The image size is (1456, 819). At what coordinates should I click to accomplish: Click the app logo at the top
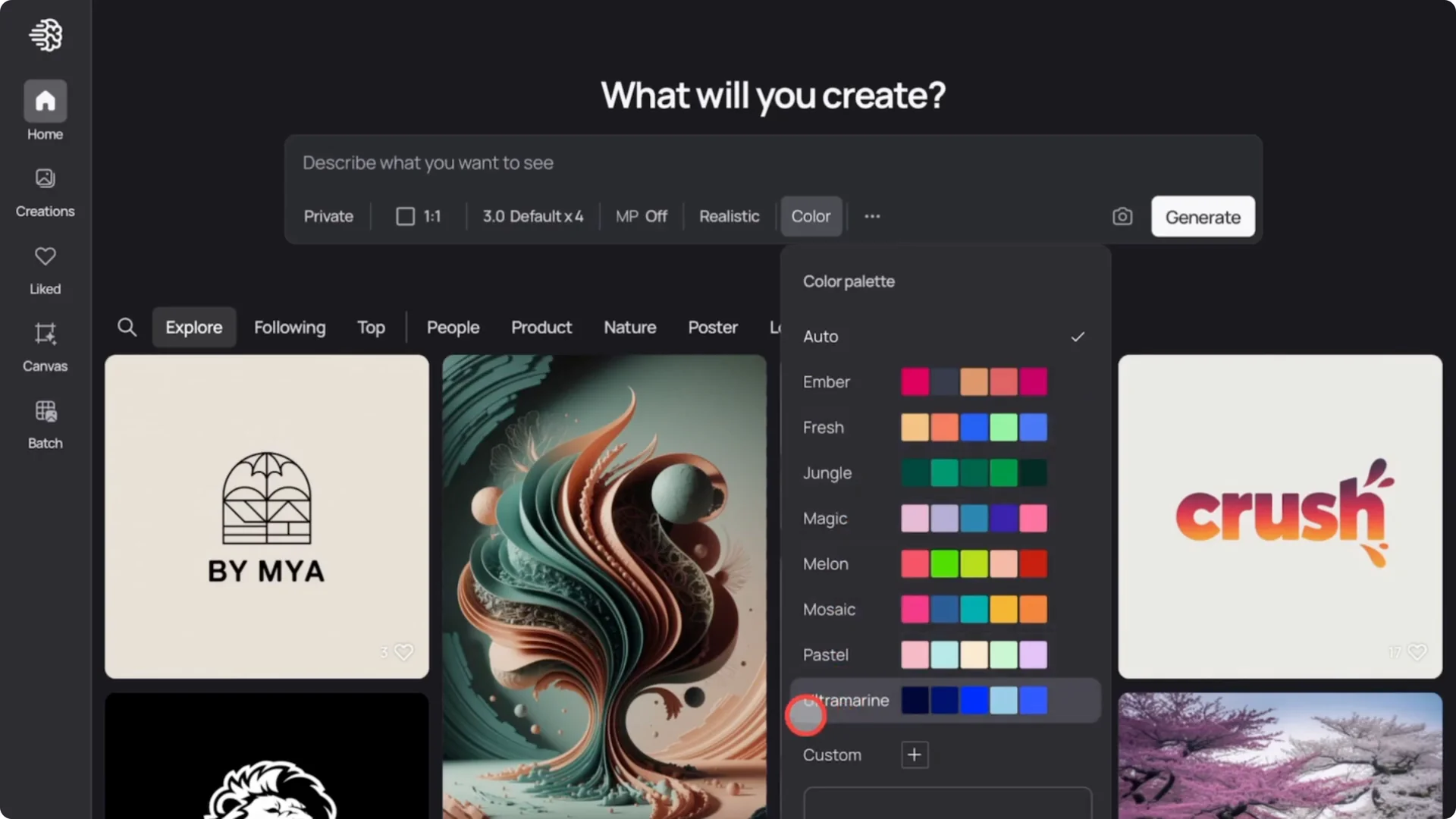(x=46, y=35)
